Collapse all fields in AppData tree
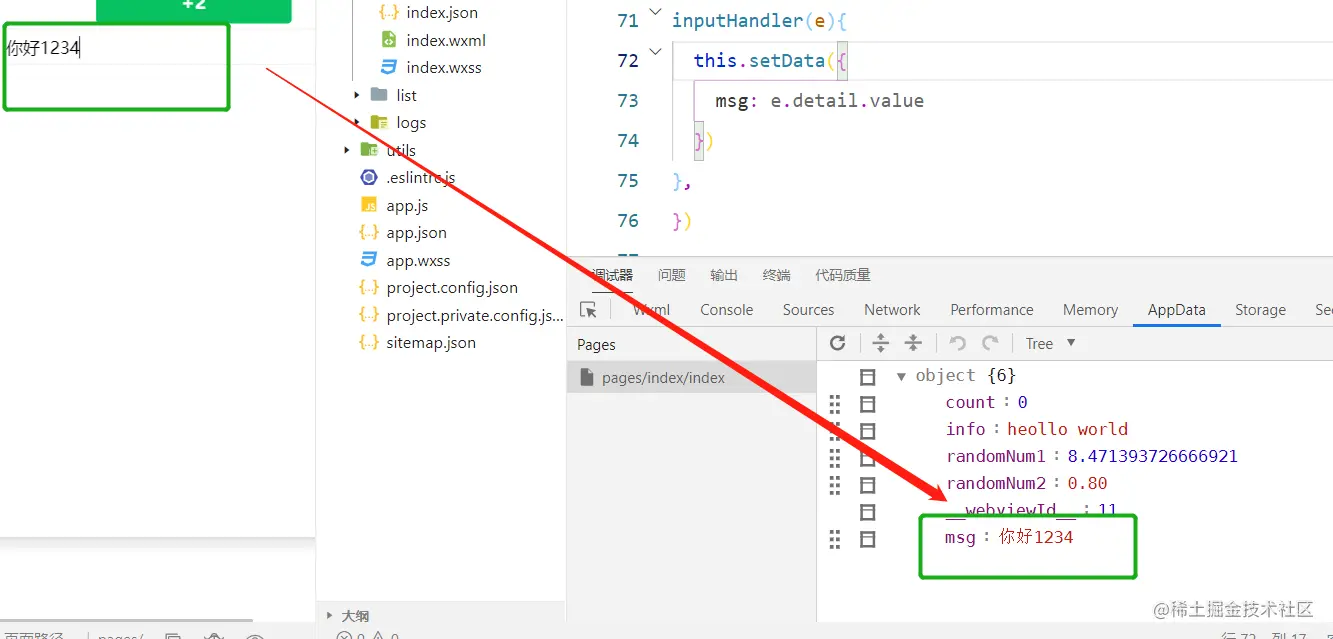Image resolution: width=1333 pixels, height=639 pixels. click(x=913, y=343)
